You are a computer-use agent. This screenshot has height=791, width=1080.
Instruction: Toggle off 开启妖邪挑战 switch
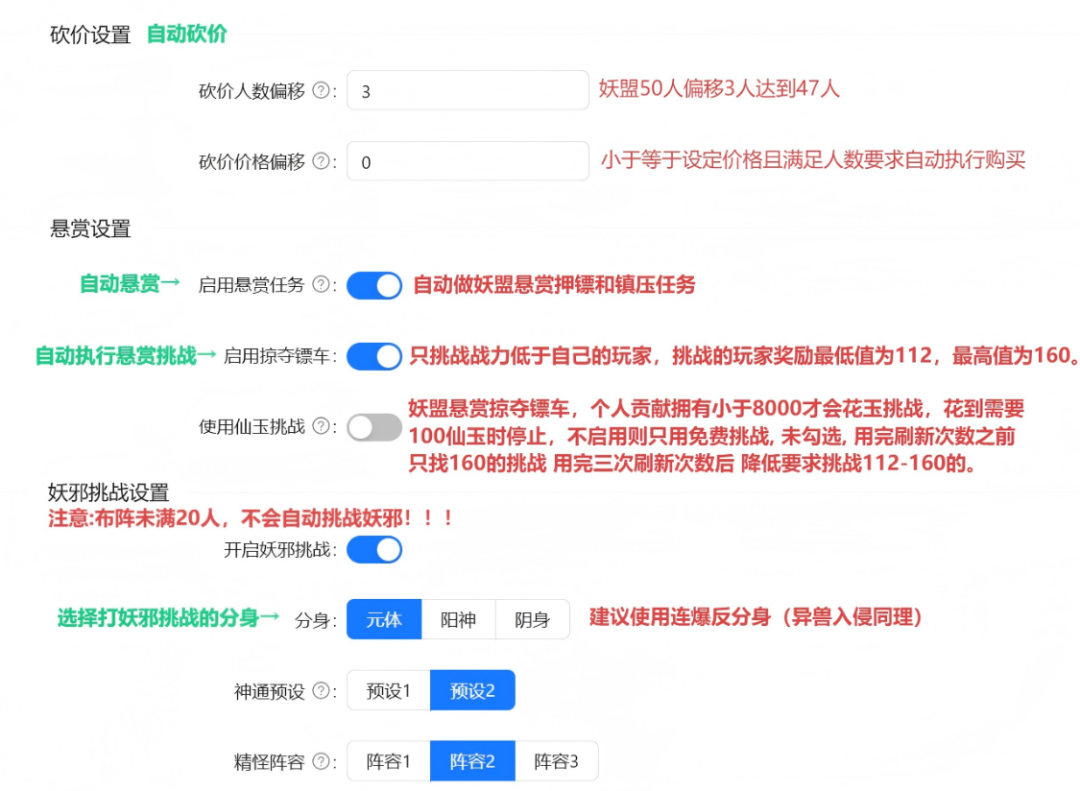374,549
